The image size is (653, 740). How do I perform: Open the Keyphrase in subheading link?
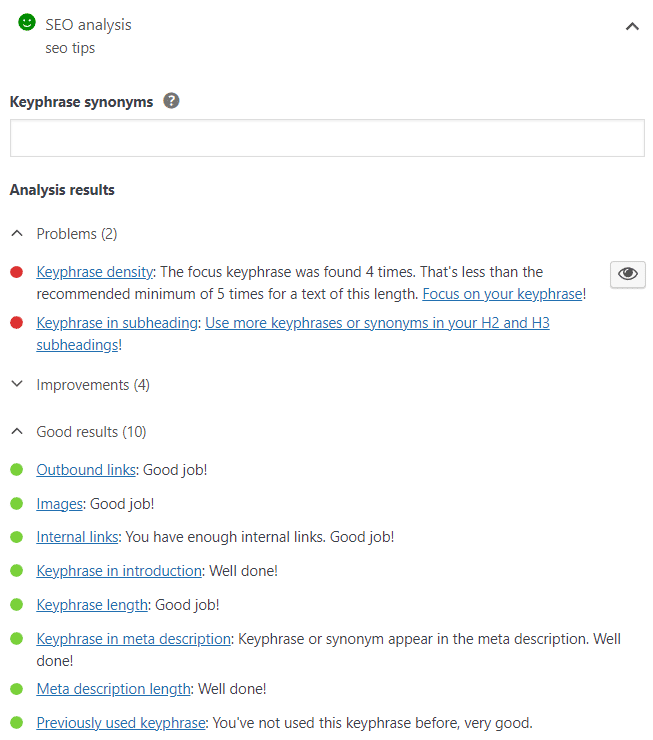tap(117, 323)
